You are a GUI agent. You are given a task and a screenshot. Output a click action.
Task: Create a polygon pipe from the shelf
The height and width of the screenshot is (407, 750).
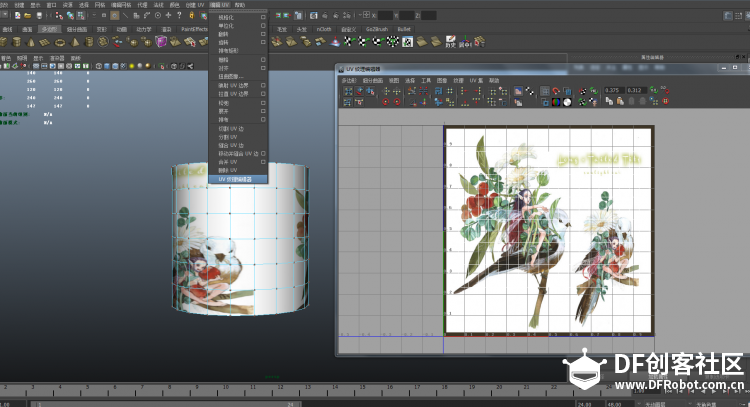(x=89, y=42)
